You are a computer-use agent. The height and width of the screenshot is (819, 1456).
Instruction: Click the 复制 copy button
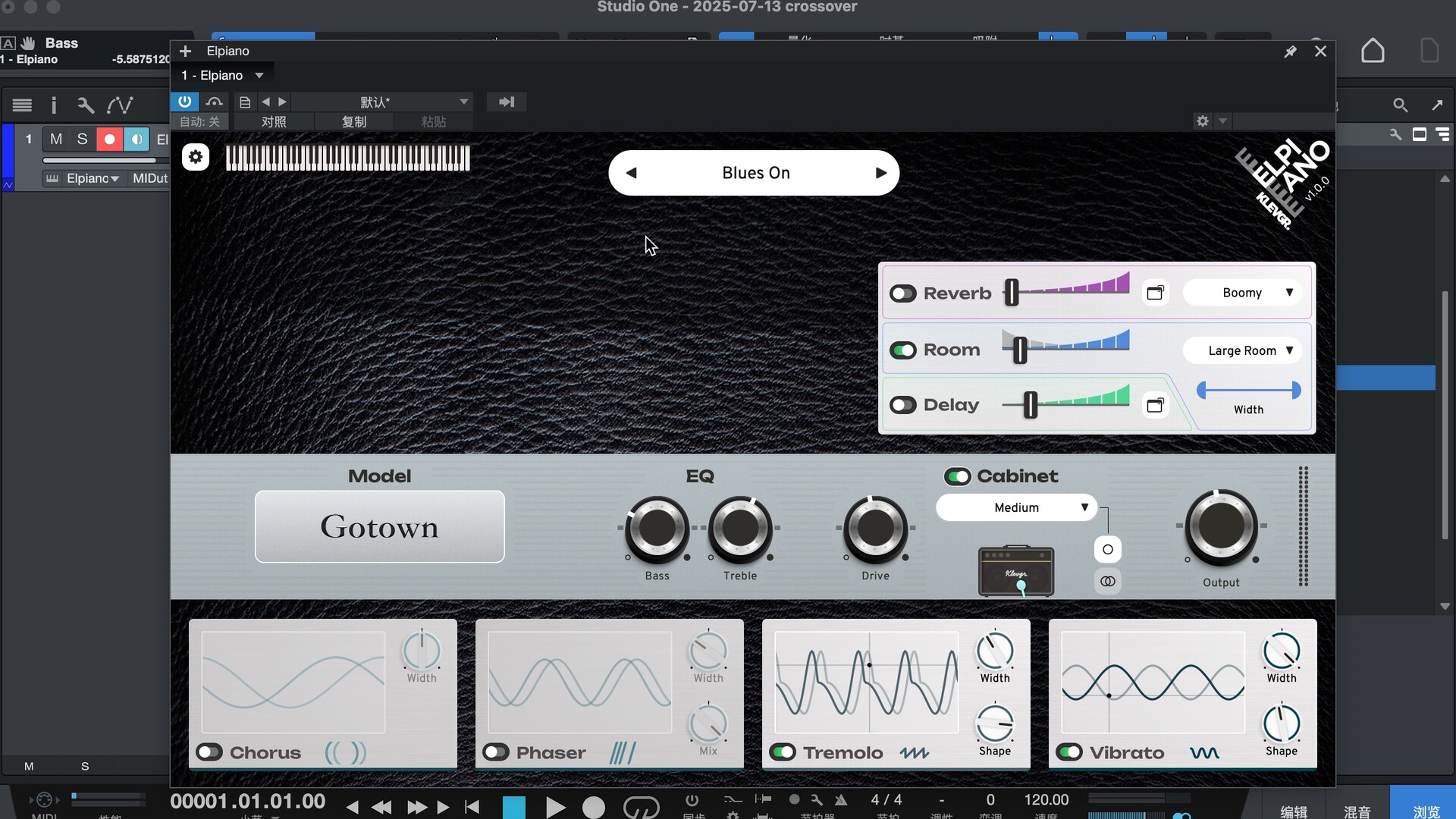pos(354,121)
